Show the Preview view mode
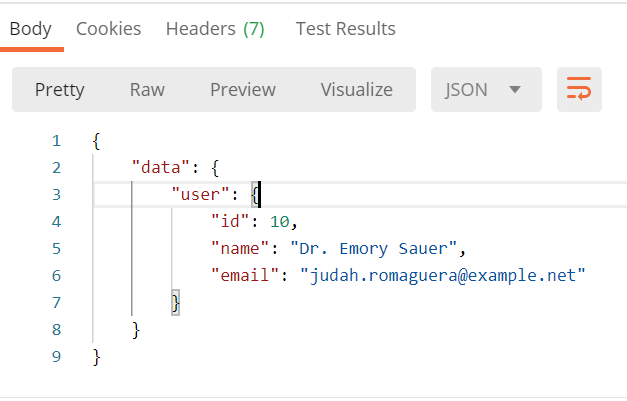Image resolution: width=627 pixels, height=401 pixels. coord(242,90)
